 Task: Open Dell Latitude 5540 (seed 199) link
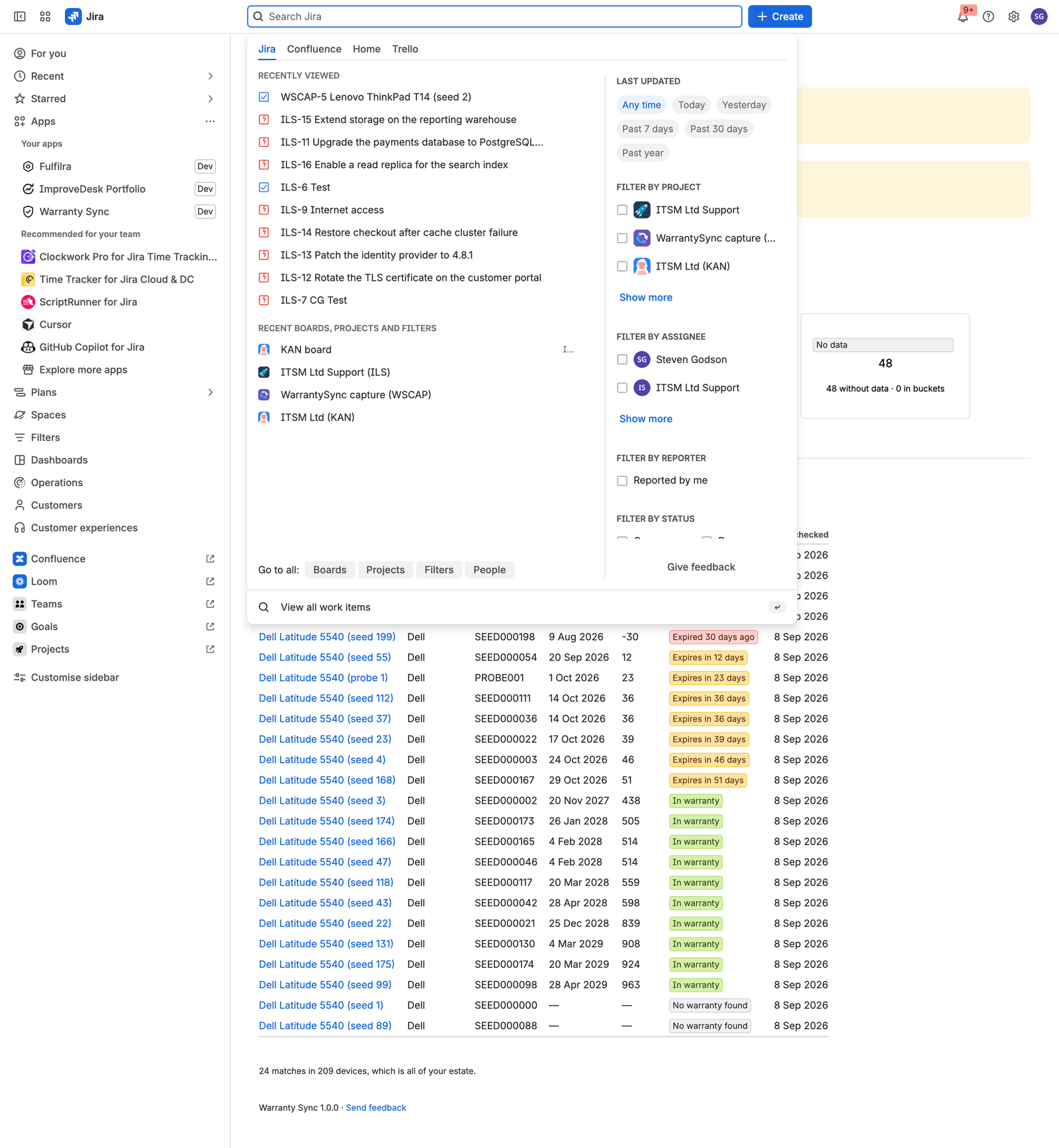pyautogui.click(x=327, y=637)
